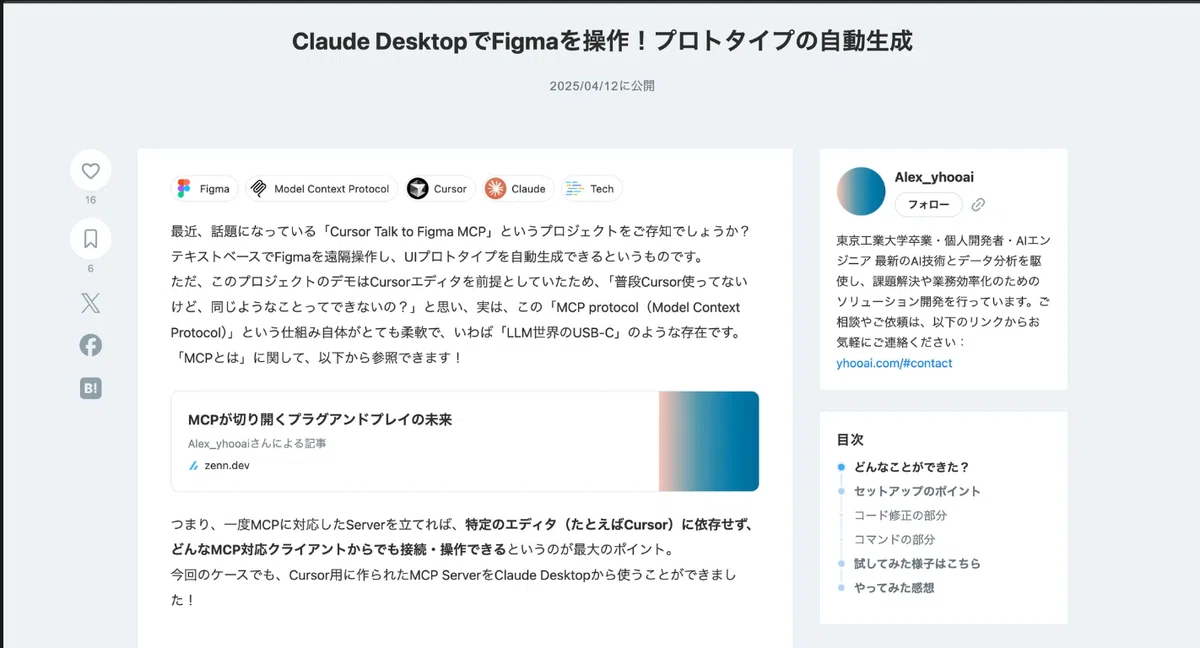The image size is (1200, 648).
Task: Follow Alex_yhooai with フォロー button
Action: tap(928, 205)
